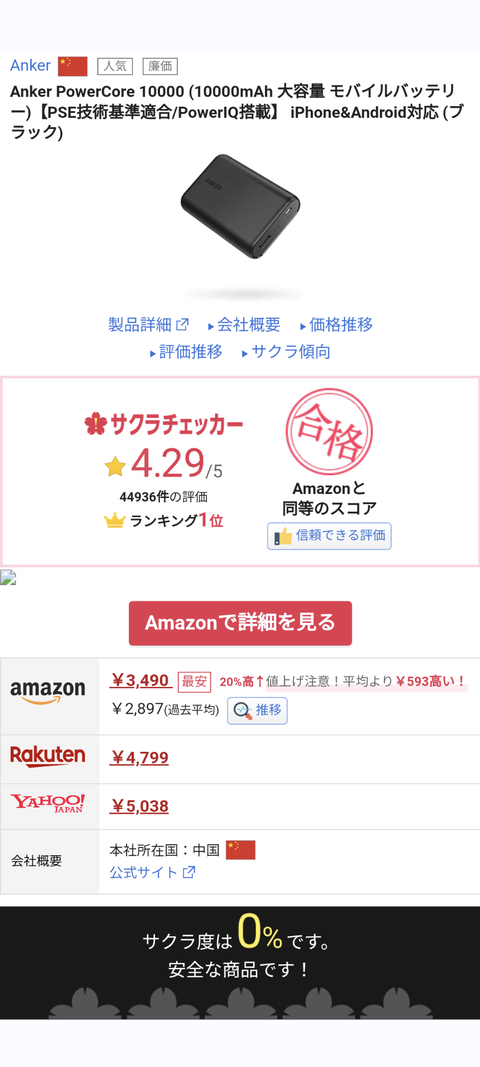Click the Rakuten logo
This screenshot has height=1067, width=480.
[x=48, y=757]
